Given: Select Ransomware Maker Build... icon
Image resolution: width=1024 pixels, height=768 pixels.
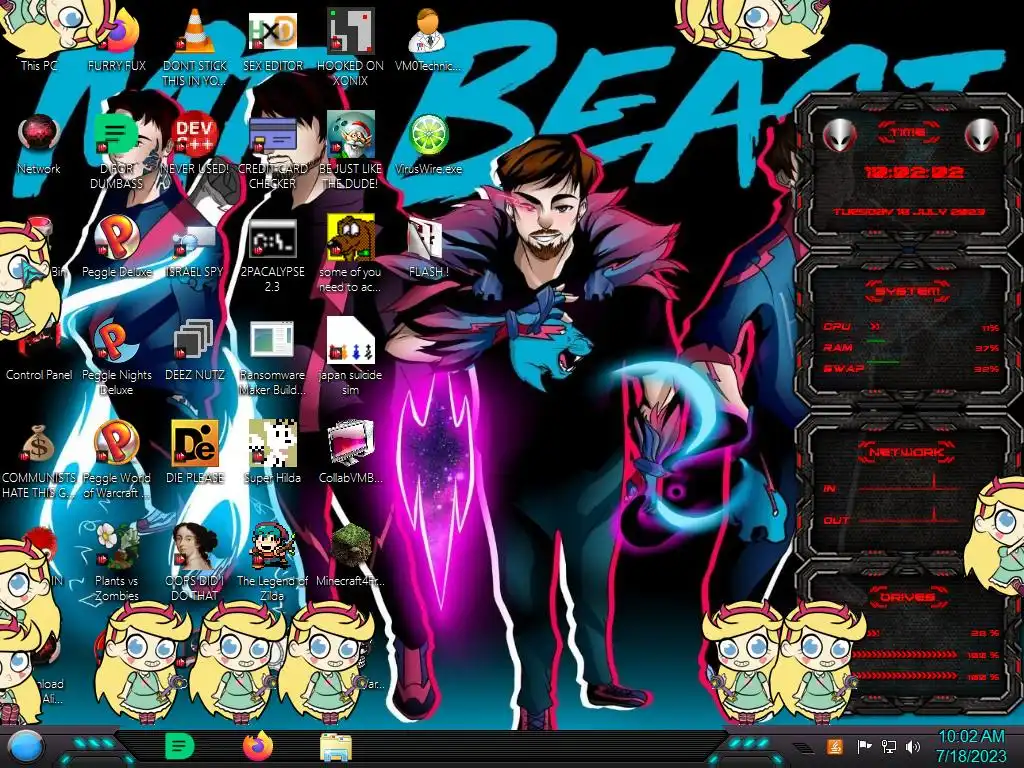Looking at the screenshot, I should tap(272, 358).
